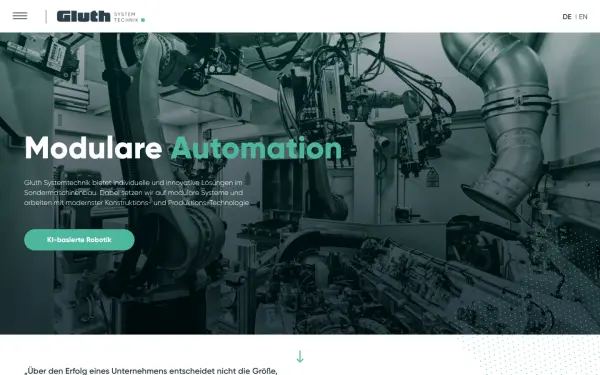
Task: Switch language to DE
Action: click(x=567, y=17)
